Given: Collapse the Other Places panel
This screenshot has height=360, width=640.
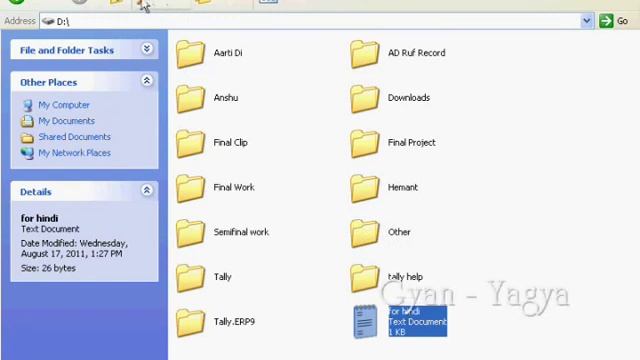Looking at the screenshot, I should click(x=147, y=80).
